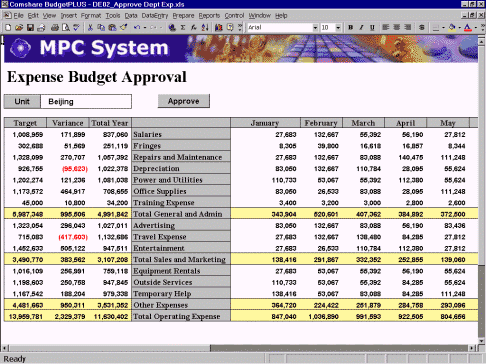The image size is (486, 364).
Task: Cut the selection with the scissors icon
Action: (x=90, y=28)
